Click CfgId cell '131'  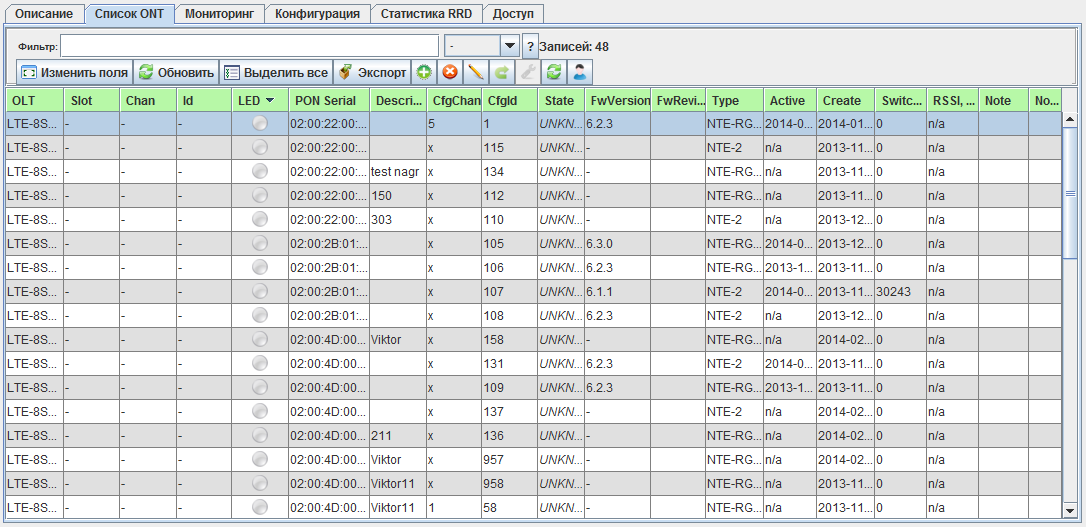[x=510, y=364]
